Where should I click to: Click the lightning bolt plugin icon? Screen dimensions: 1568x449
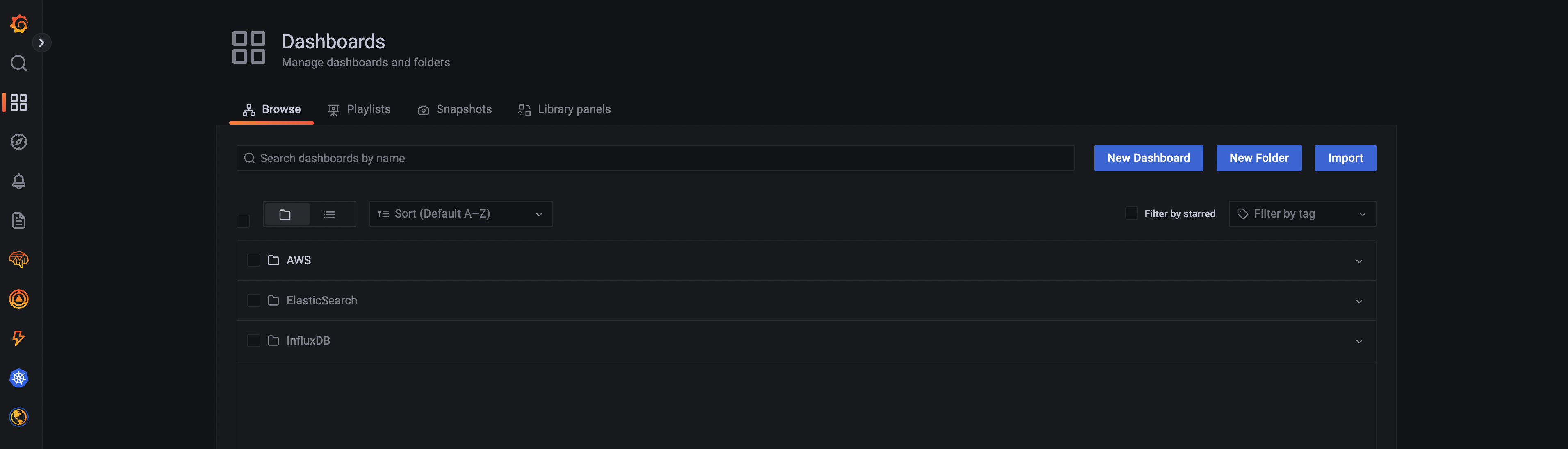click(18, 339)
